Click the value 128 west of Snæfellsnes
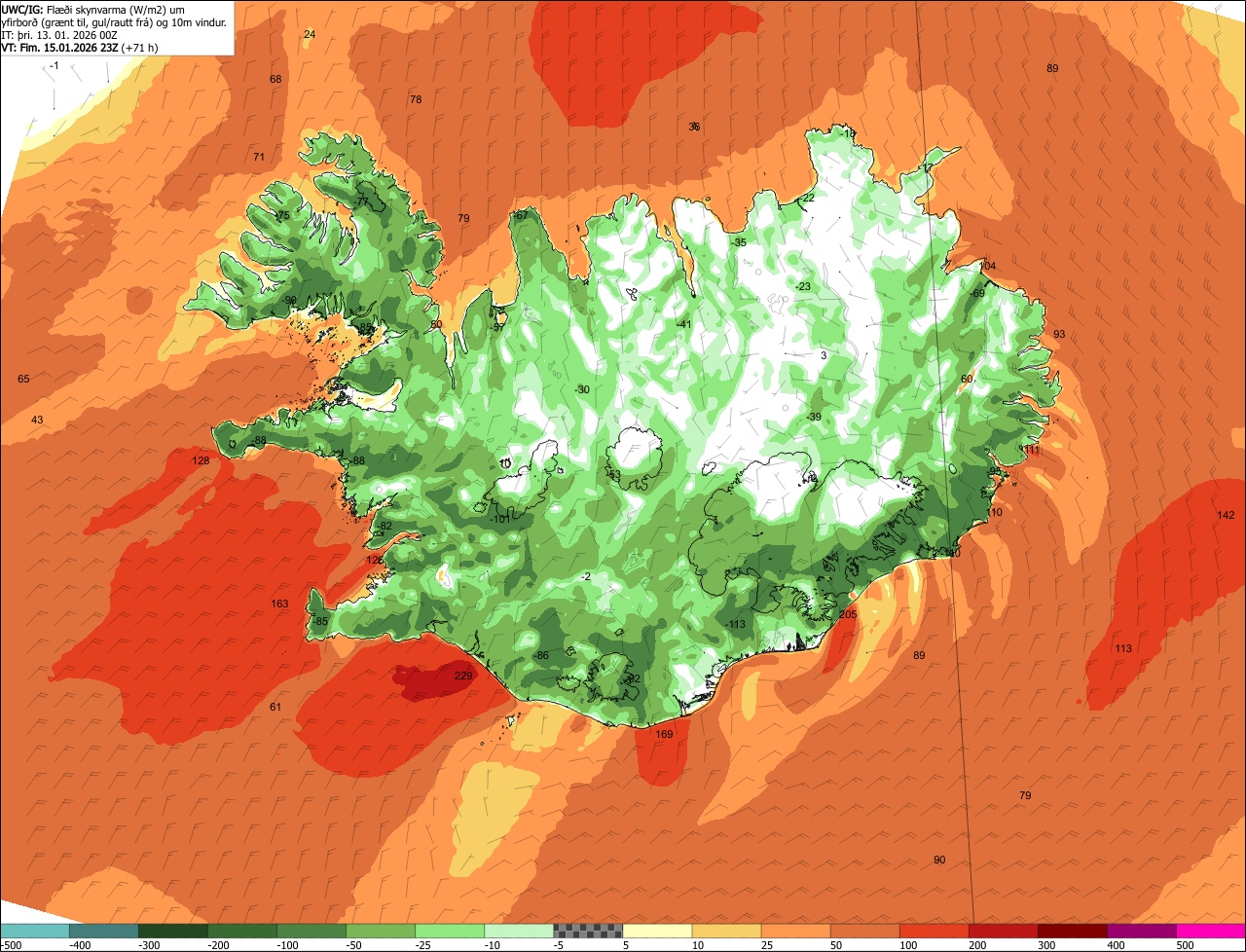Viewport: 1246px width, 952px height. coord(201,460)
